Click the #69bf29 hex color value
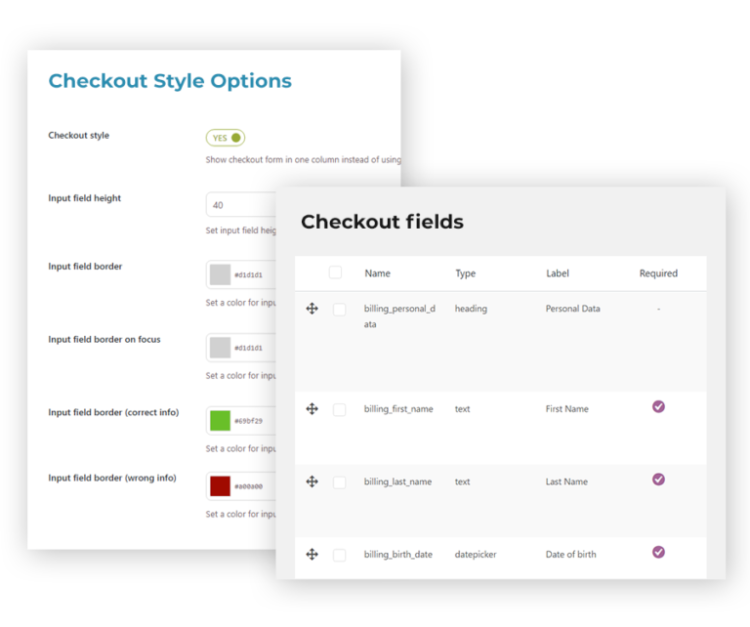This screenshot has height=627, width=750. [249, 421]
